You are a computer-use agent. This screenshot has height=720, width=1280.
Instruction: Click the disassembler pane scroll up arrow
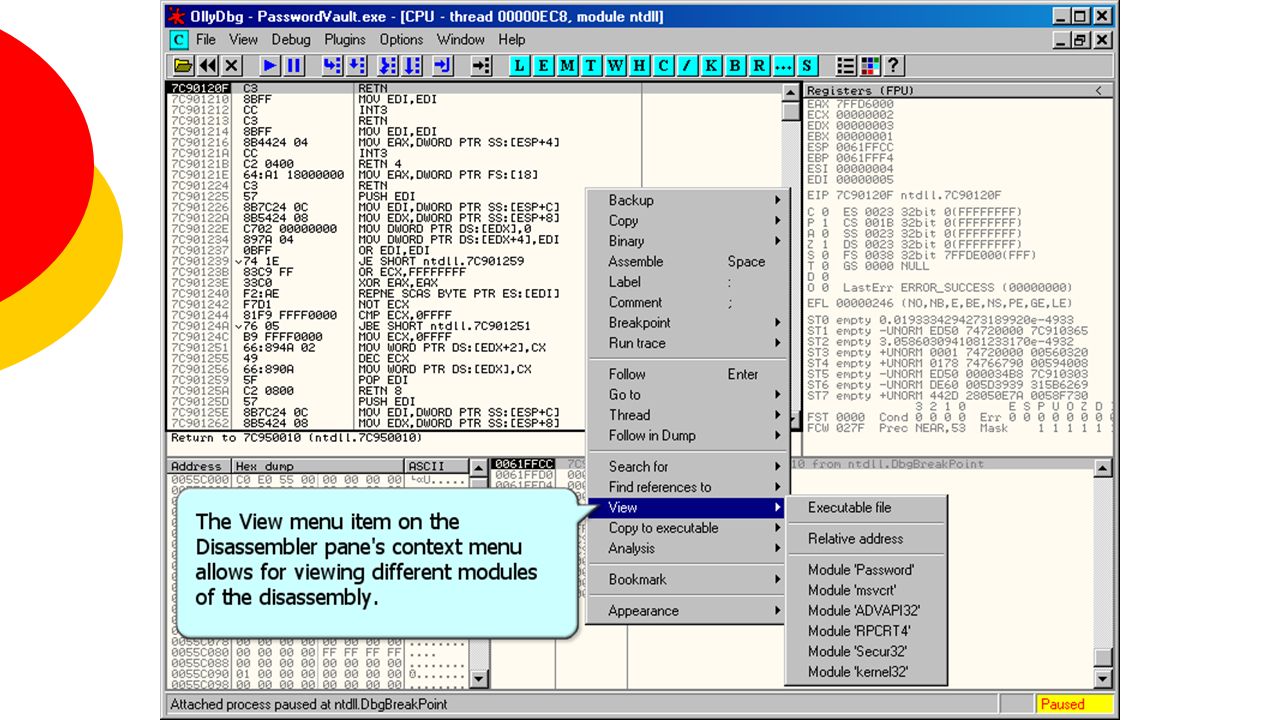click(x=790, y=92)
